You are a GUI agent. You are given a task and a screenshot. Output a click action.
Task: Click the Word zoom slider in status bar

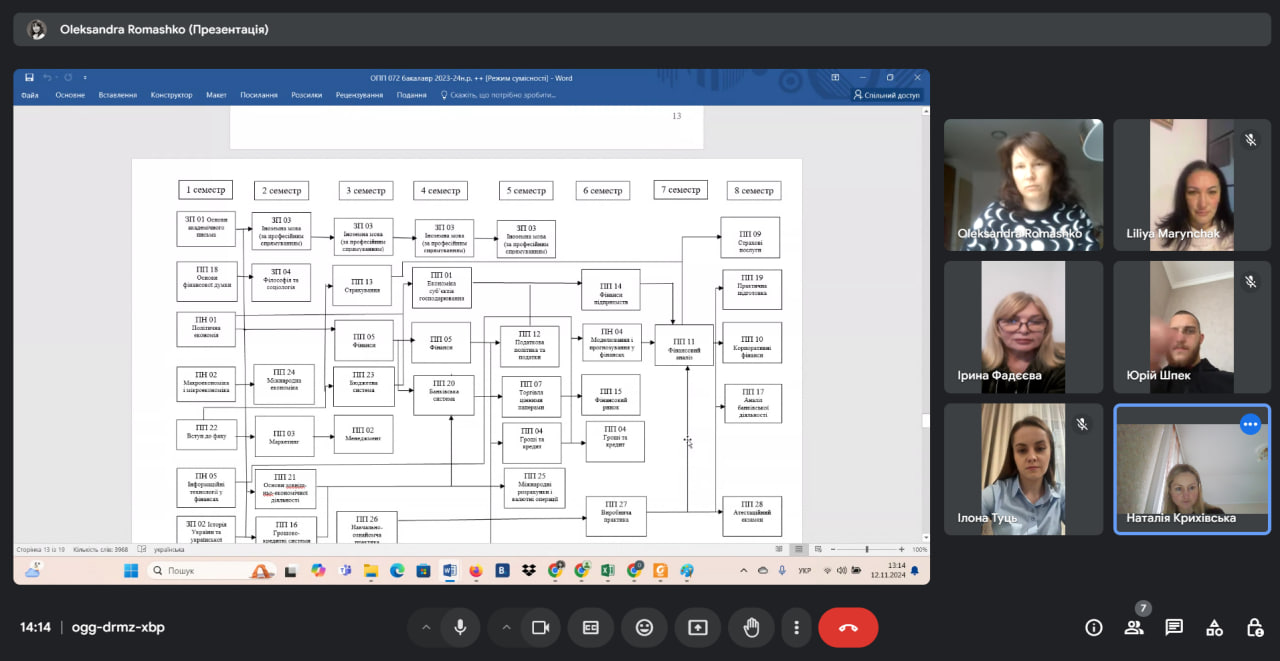[866, 549]
